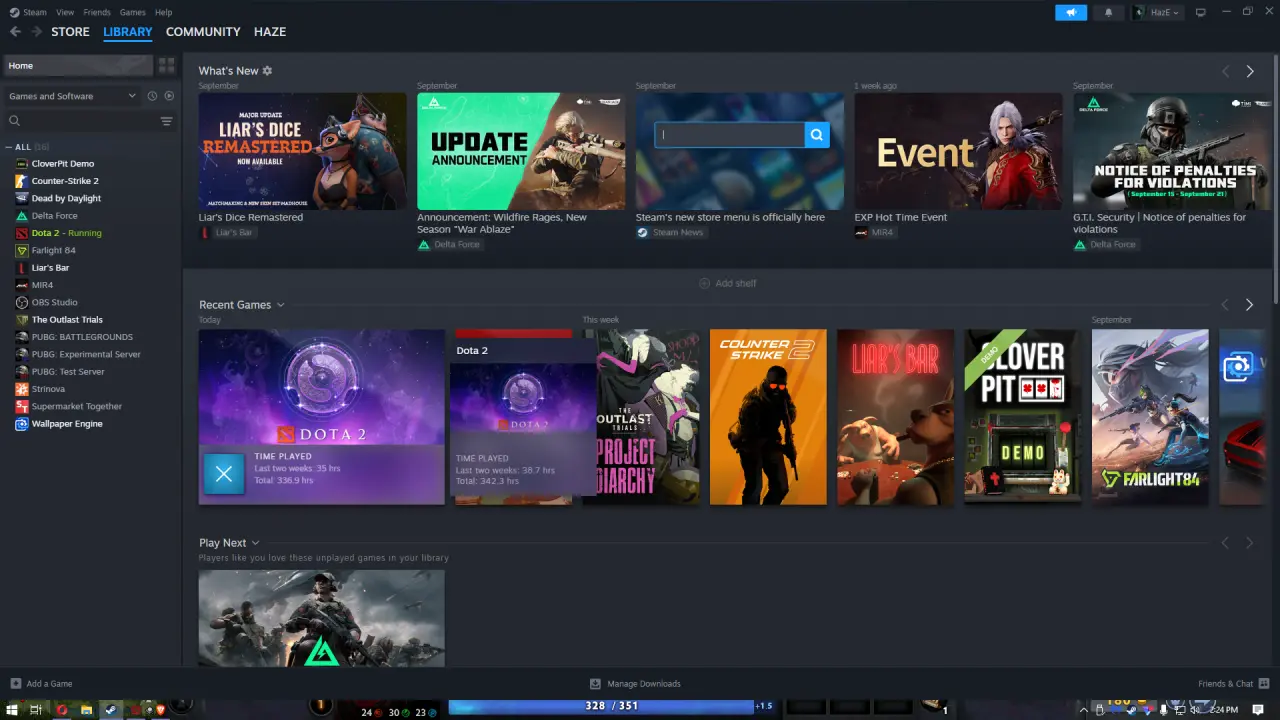The width and height of the screenshot is (1280, 720).
Task: Select Dead by Daylight in the library list
Action: tap(66, 198)
